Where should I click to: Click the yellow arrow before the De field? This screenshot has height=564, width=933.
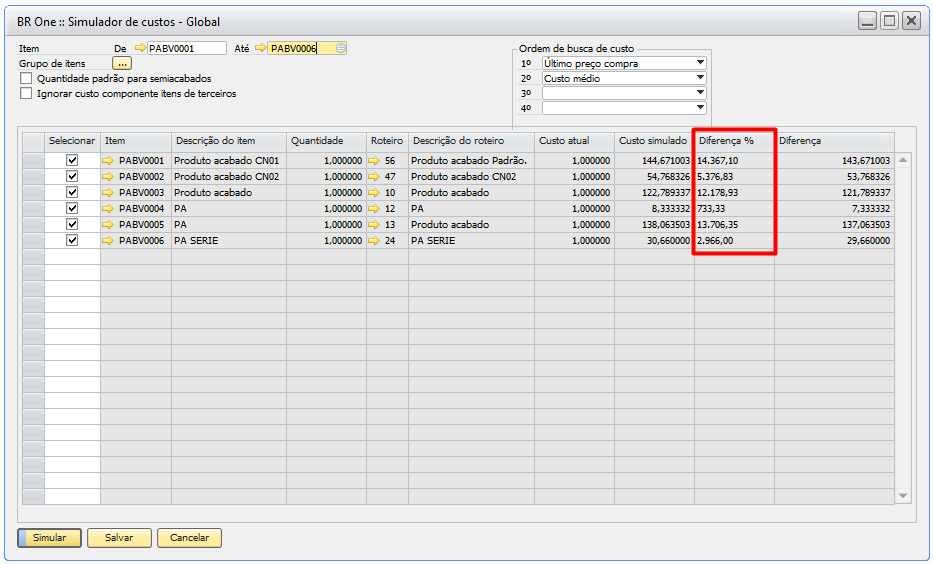pos(140,48)
